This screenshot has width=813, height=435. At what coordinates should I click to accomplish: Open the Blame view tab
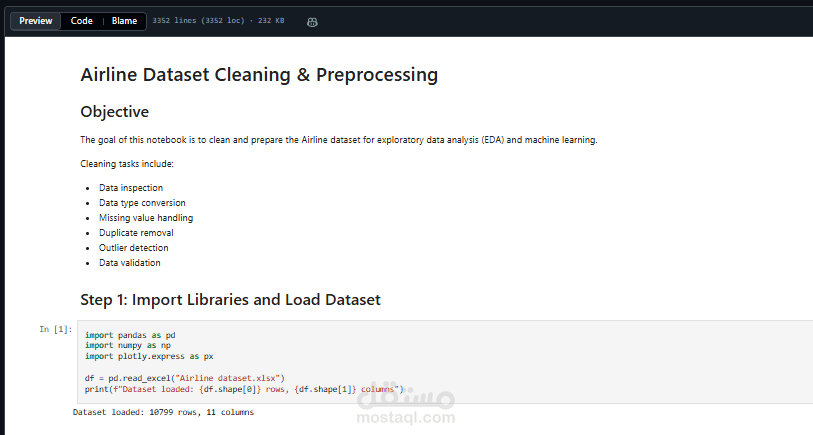coord(124,21)
